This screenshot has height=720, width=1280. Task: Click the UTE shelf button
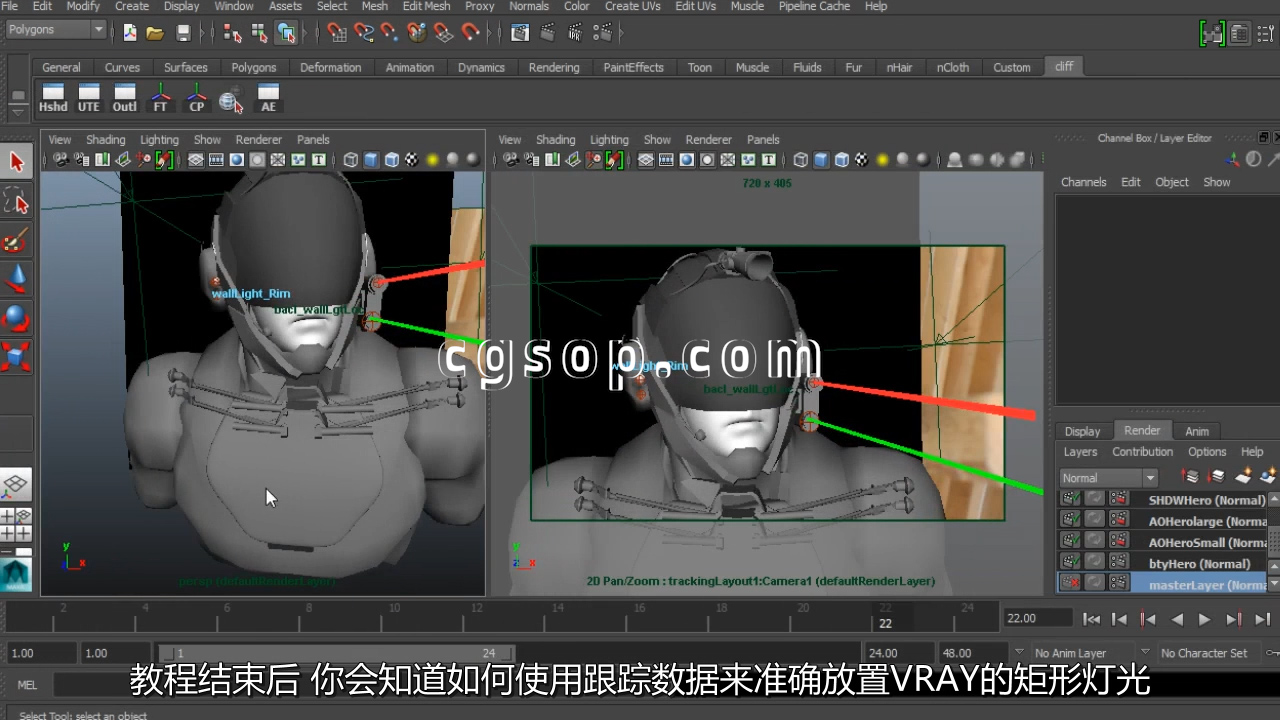89,98
